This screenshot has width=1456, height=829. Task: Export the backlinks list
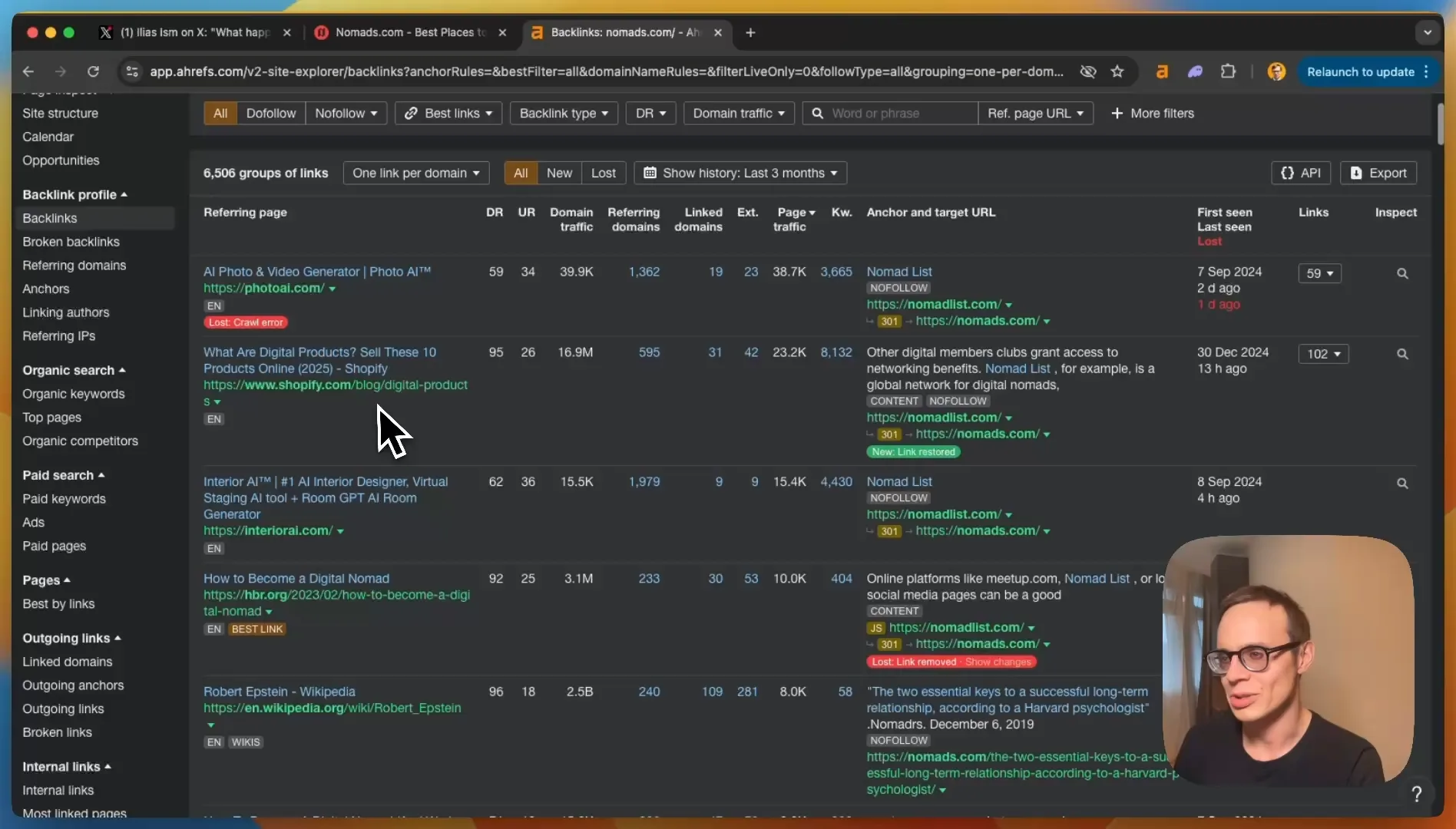pos(1378,173)
